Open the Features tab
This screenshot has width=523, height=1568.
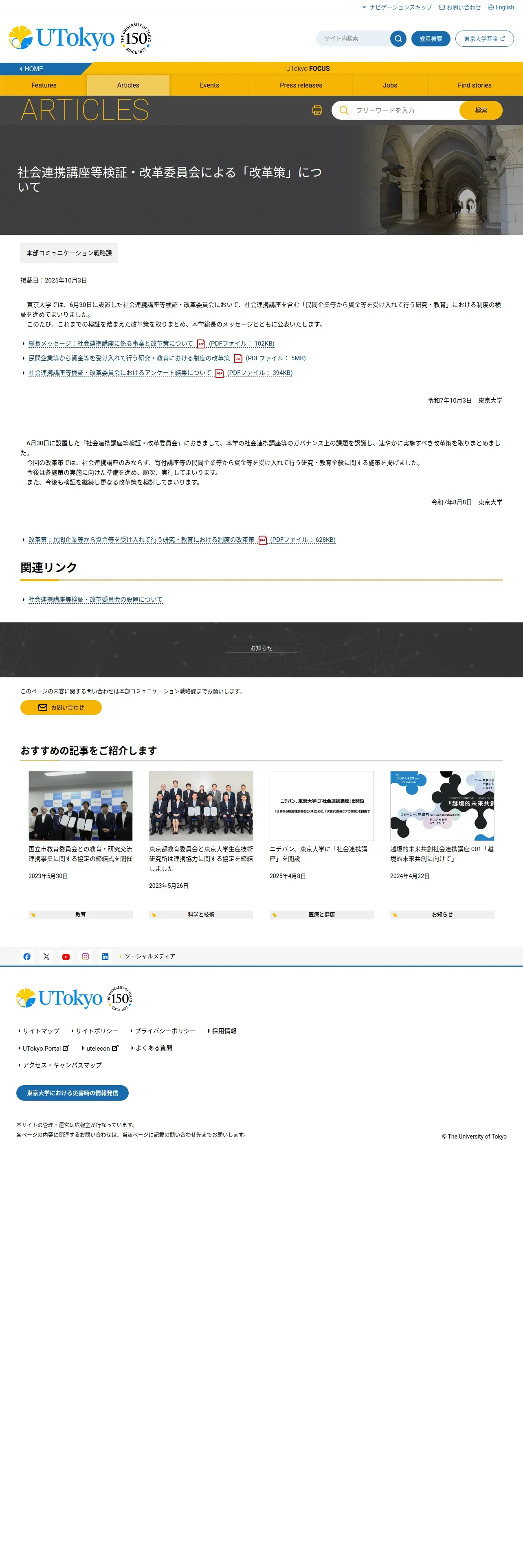pyautogui.click(x=44, y=85)
